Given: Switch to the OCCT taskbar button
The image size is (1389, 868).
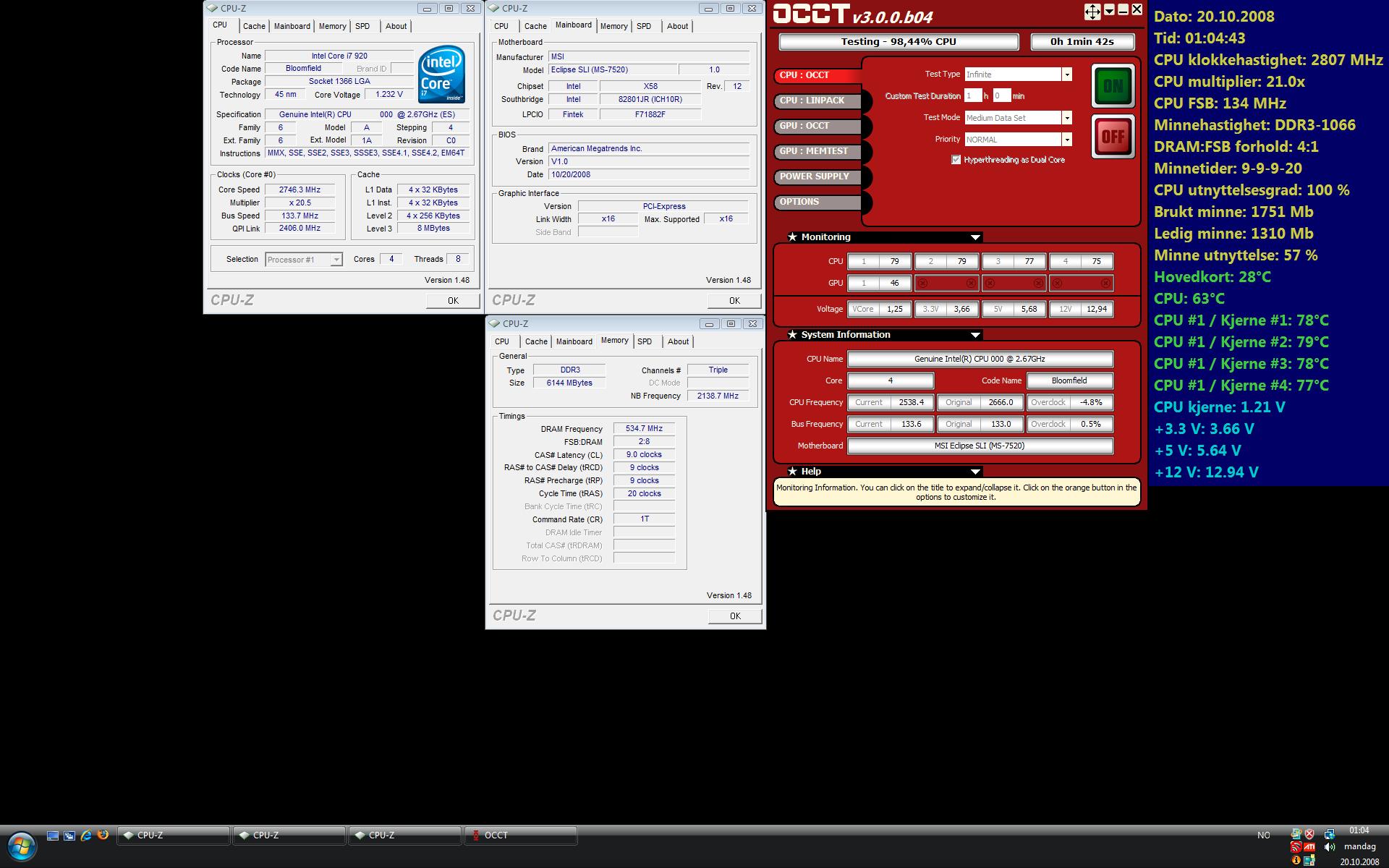Looking at the screenshot, I should pyautogui.click(x=520, y=835).
